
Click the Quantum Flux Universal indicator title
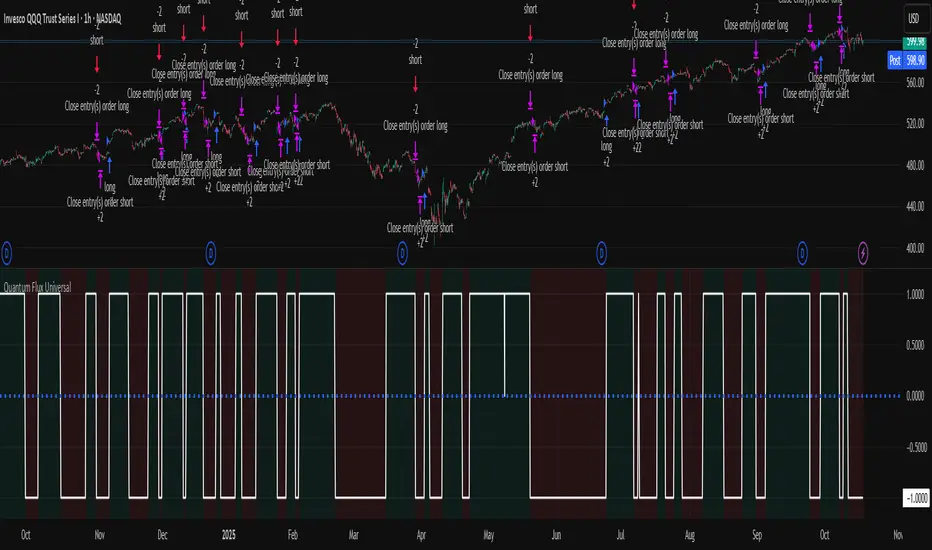coord(37,287)
